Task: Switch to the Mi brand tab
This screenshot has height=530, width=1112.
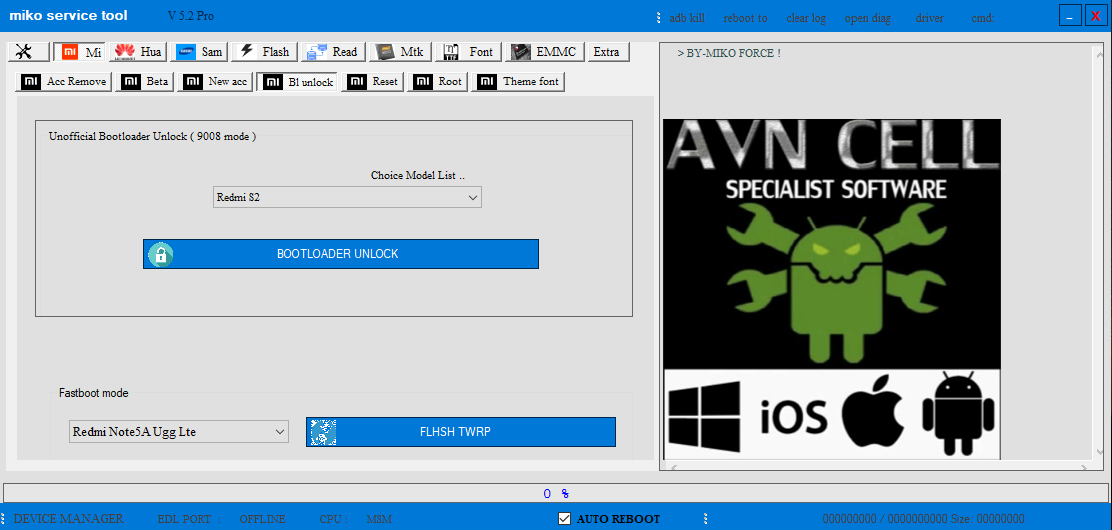Action: (80, 52)
